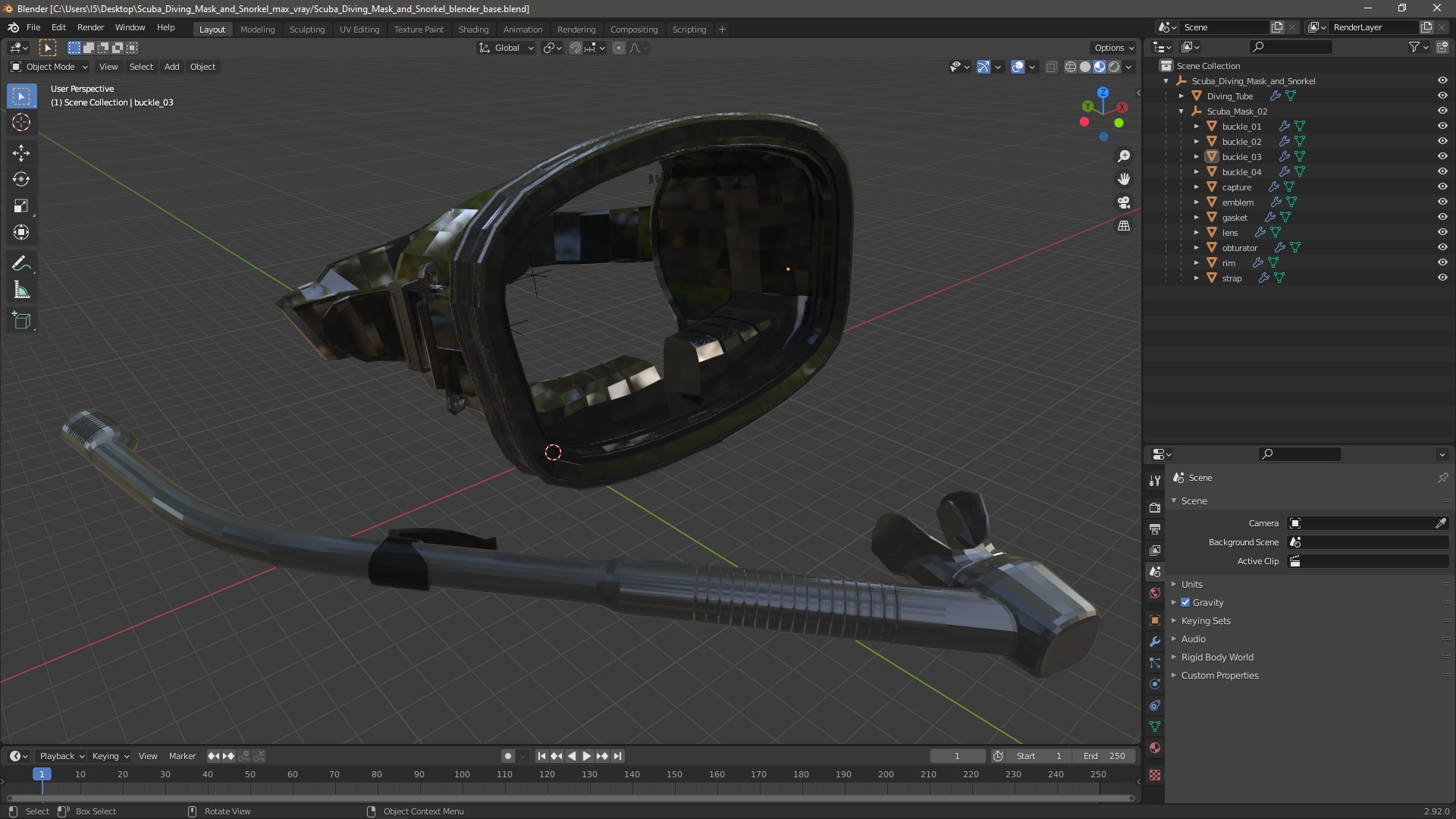1456x819 pixels.
Task: Toggle the camera view icon
Action: click(x=1124, y=202)
